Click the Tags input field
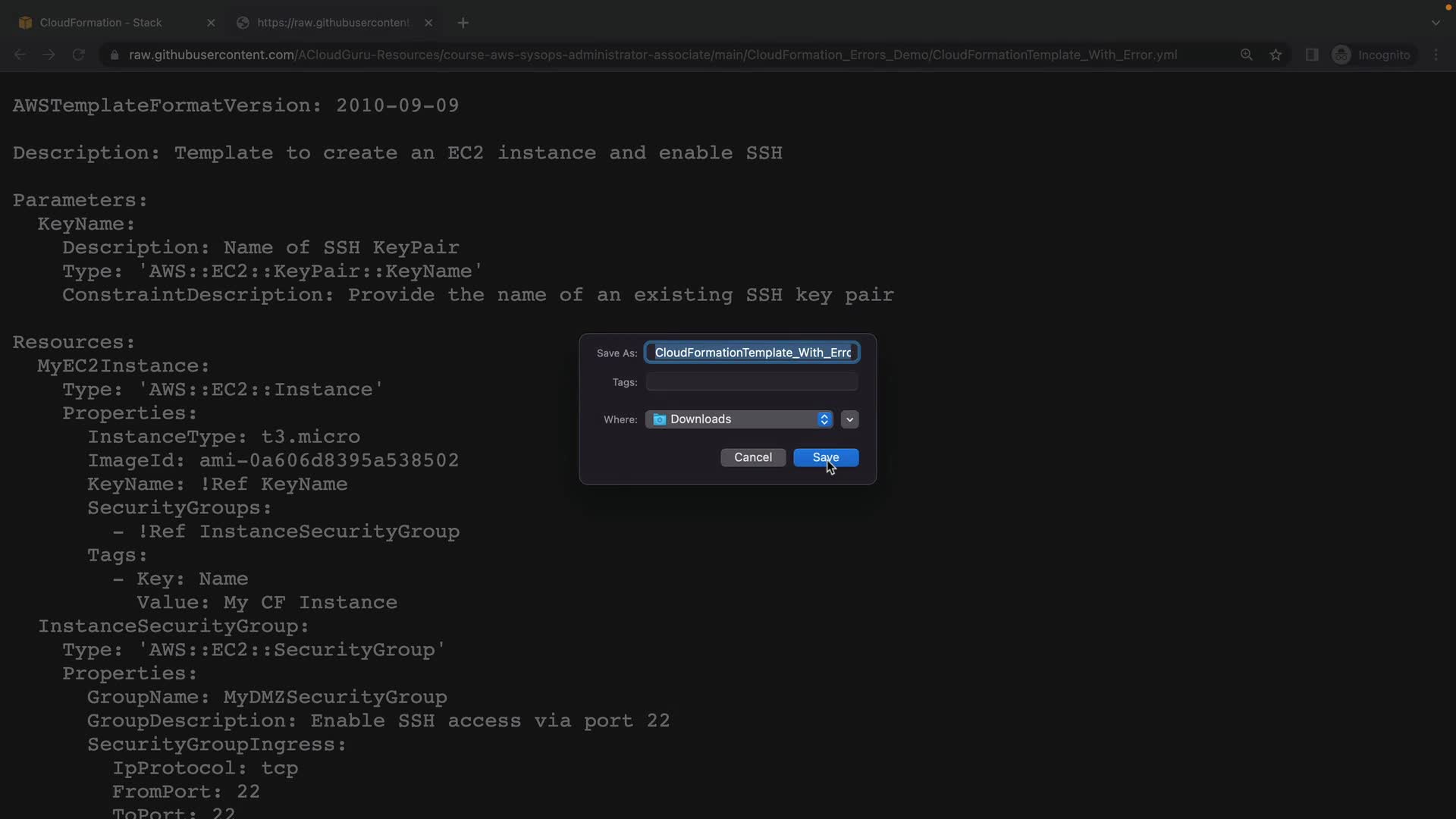Screen dimensions: 1456x819 pyautogui.click(x=752, y=382)
